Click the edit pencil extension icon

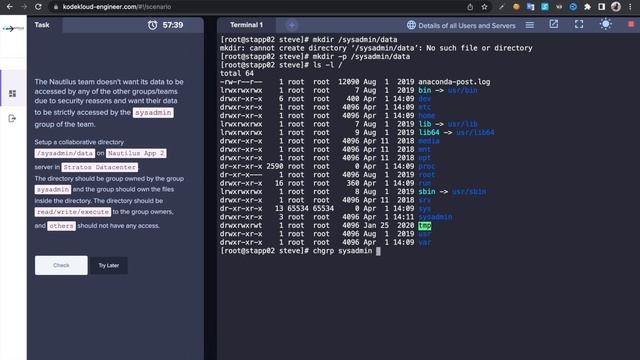502,7
